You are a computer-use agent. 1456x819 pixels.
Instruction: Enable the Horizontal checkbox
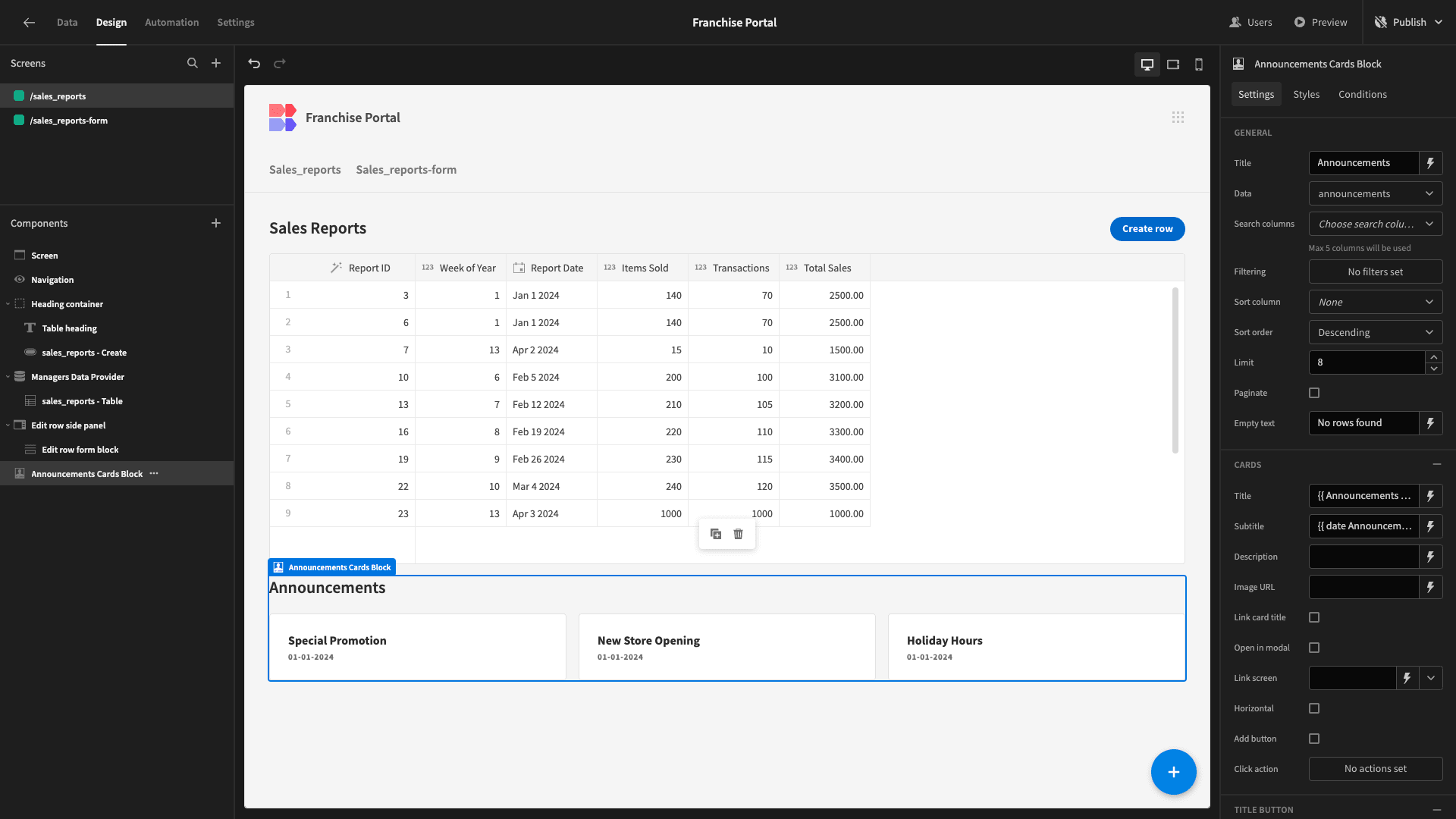pyautogui.click(x=1314, y=708)
